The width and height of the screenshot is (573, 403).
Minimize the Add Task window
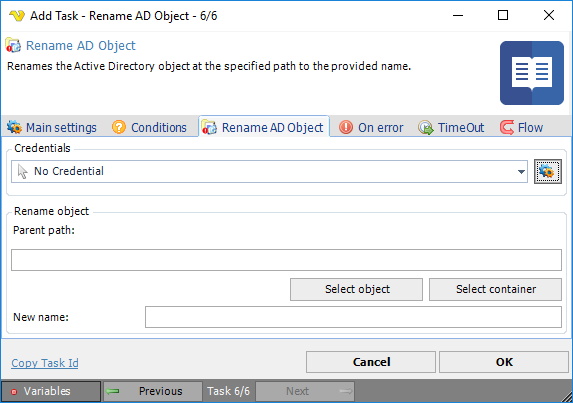[458, 15]
